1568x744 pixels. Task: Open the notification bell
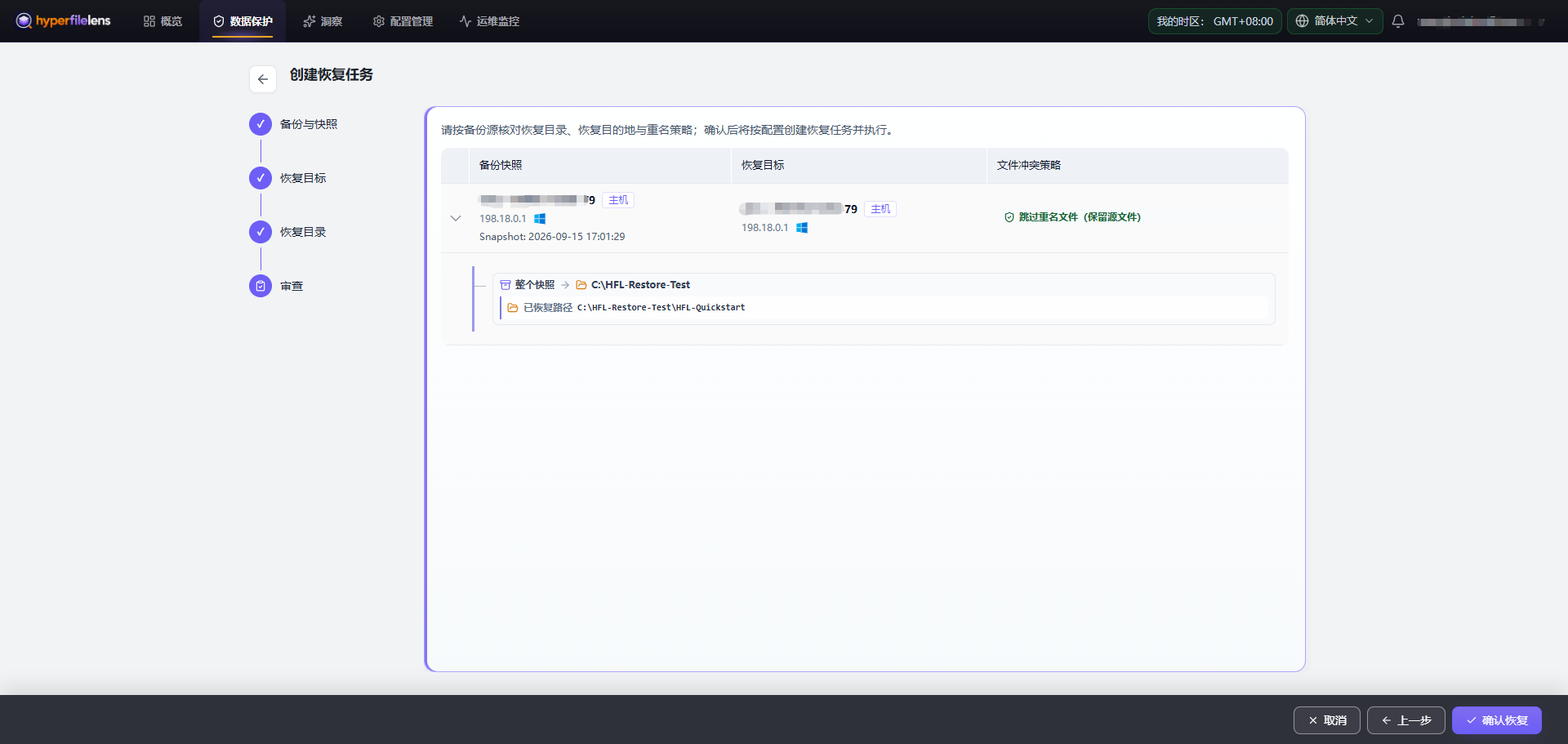[x=1398, y=21]
